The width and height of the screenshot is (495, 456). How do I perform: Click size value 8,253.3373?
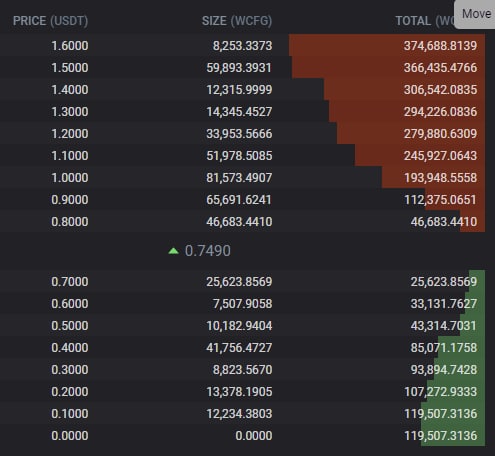click(x=242, y=46)
